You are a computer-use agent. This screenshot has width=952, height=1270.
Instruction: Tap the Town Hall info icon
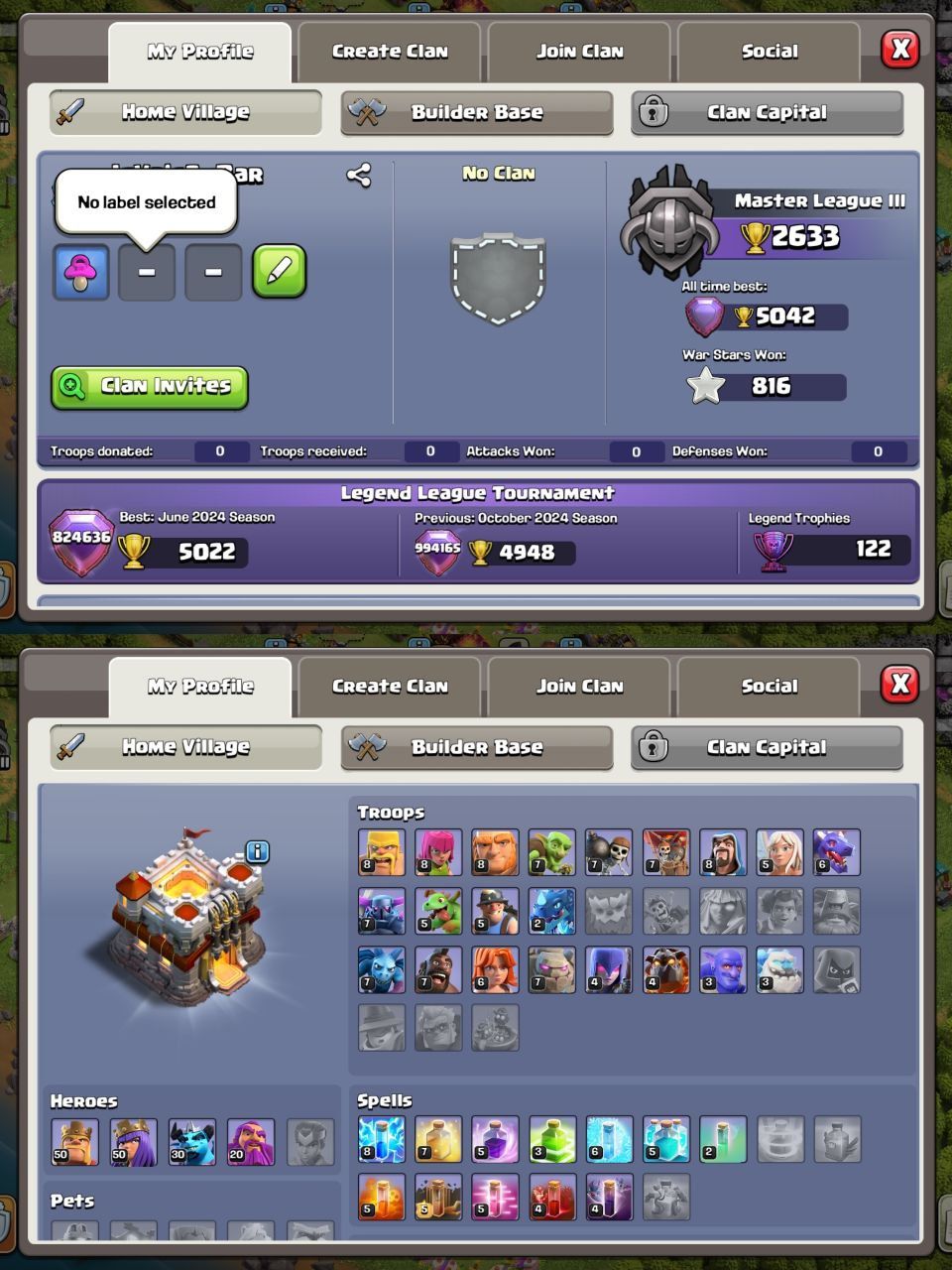[257, 851]
